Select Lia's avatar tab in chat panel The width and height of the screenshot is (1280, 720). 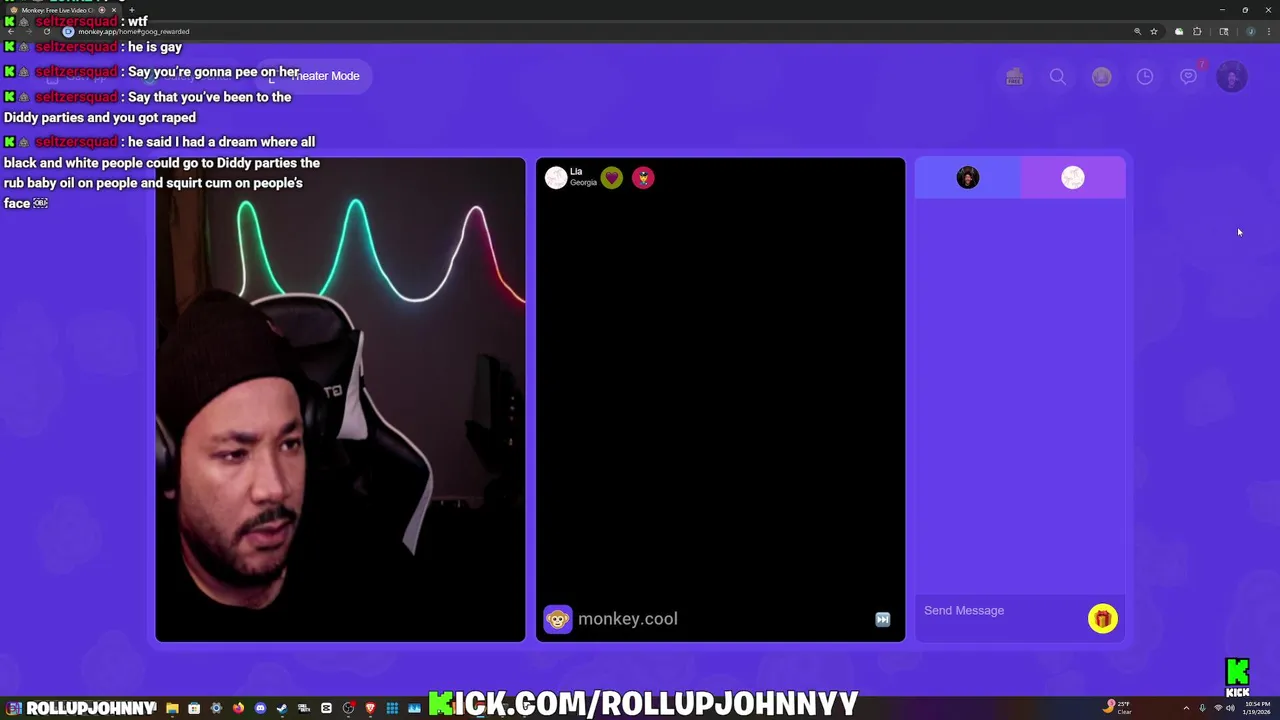click(1072, 178)
